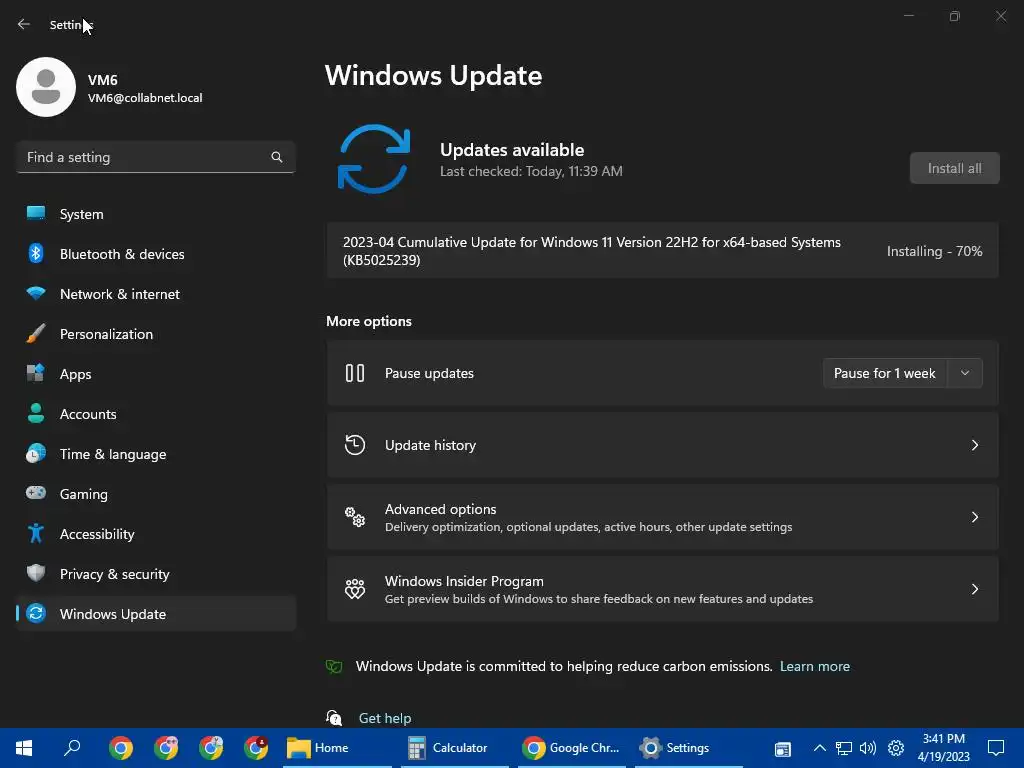Click the Apps icon in sidebar
The image size is (1024, 768).
(36, 374)
